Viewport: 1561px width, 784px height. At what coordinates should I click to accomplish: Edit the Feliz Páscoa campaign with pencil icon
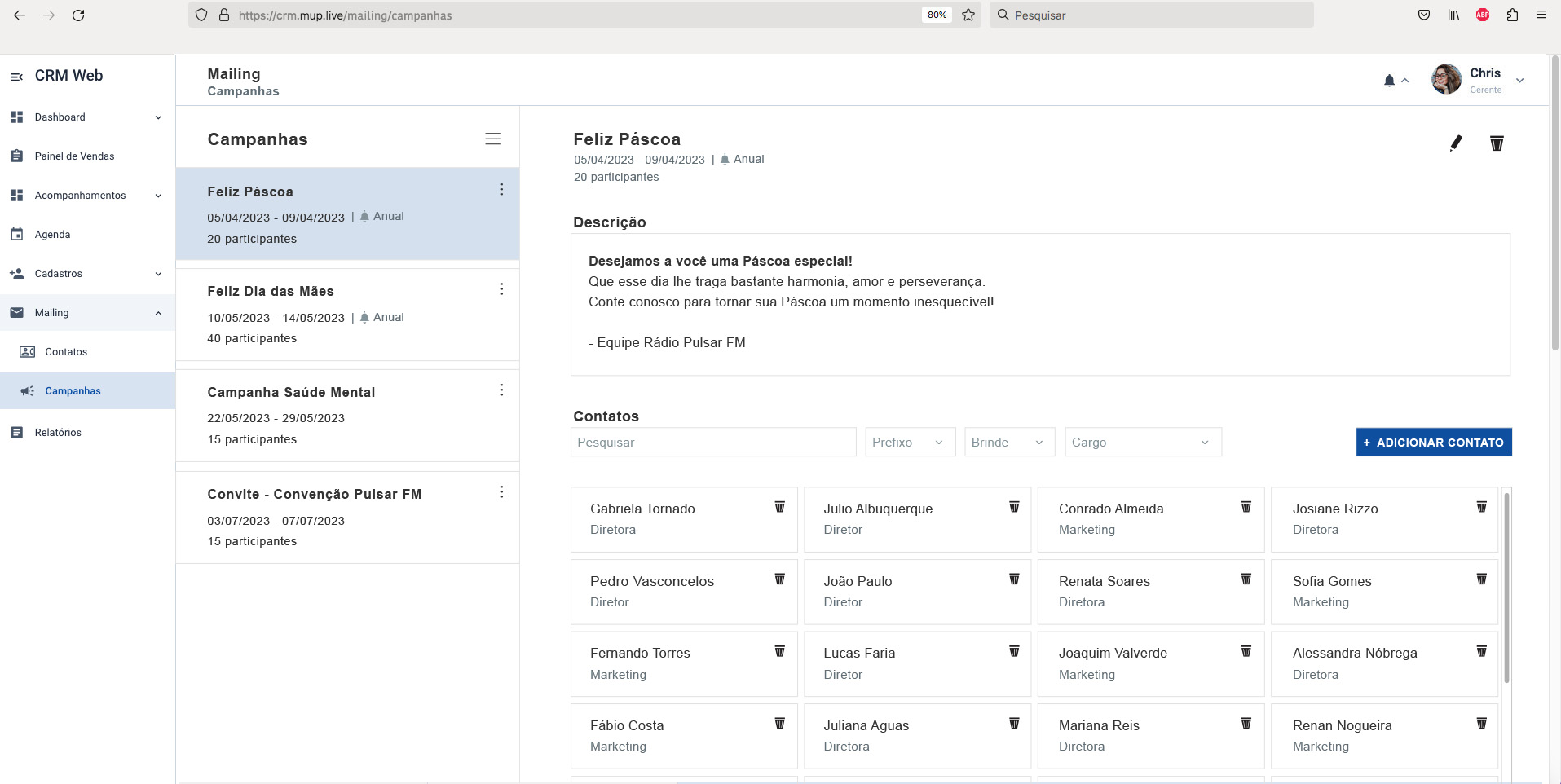[x=1456, y=143]
